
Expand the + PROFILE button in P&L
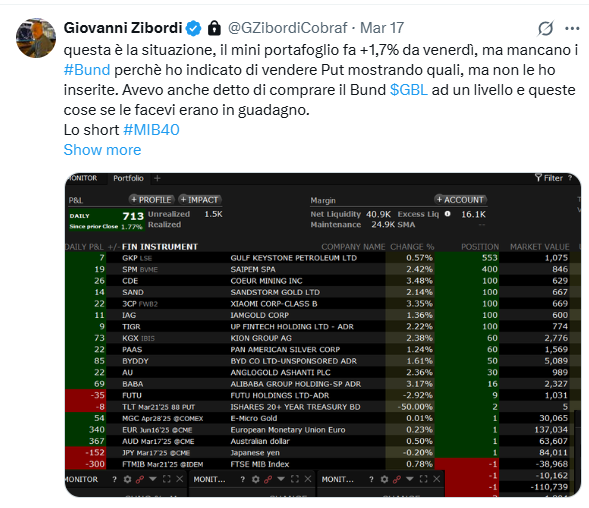[x=151, y=200]
